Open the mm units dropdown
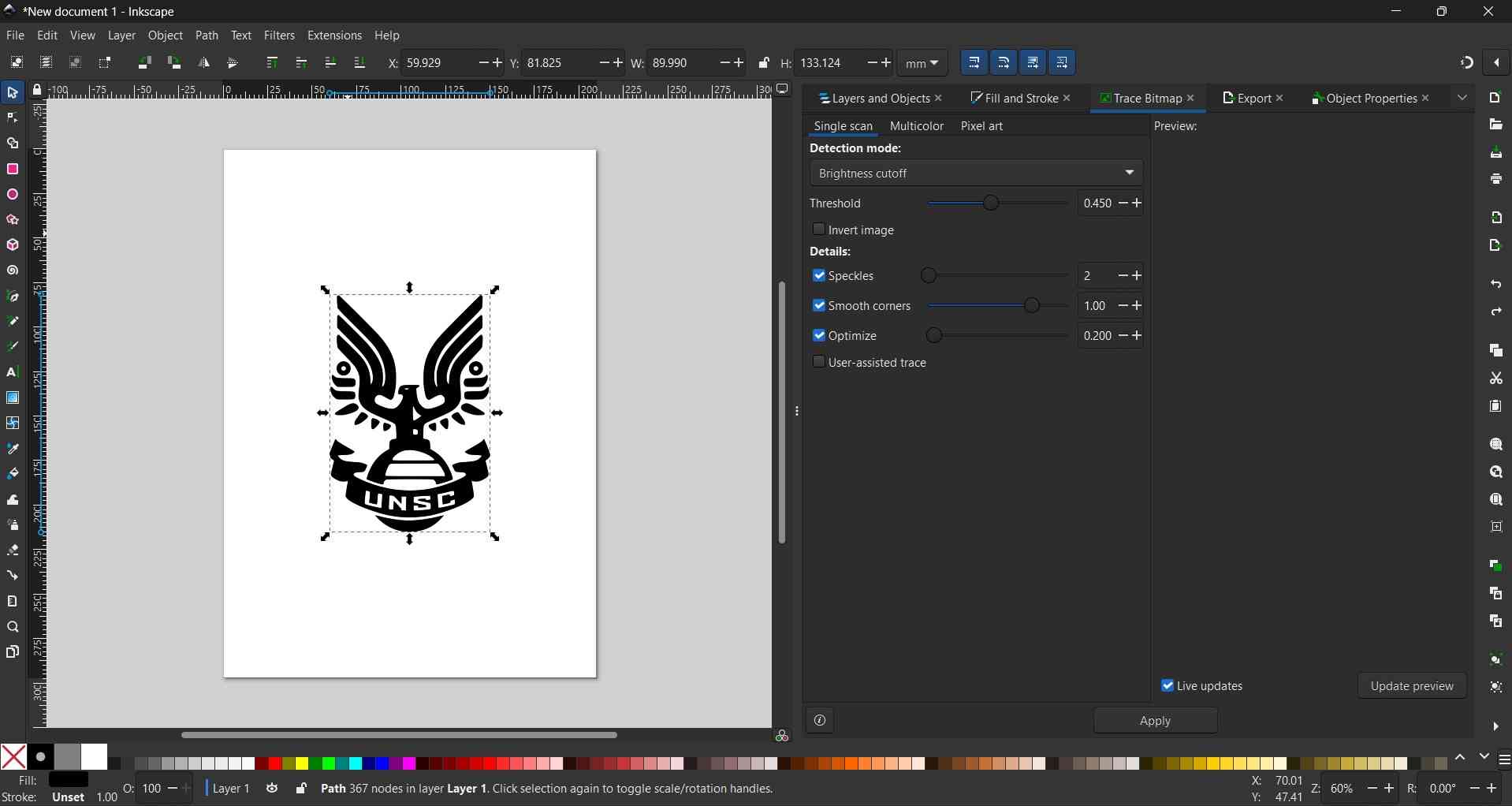Image resolution: width=1512 pixels, height=806 pixels. (x=922, y=63)
